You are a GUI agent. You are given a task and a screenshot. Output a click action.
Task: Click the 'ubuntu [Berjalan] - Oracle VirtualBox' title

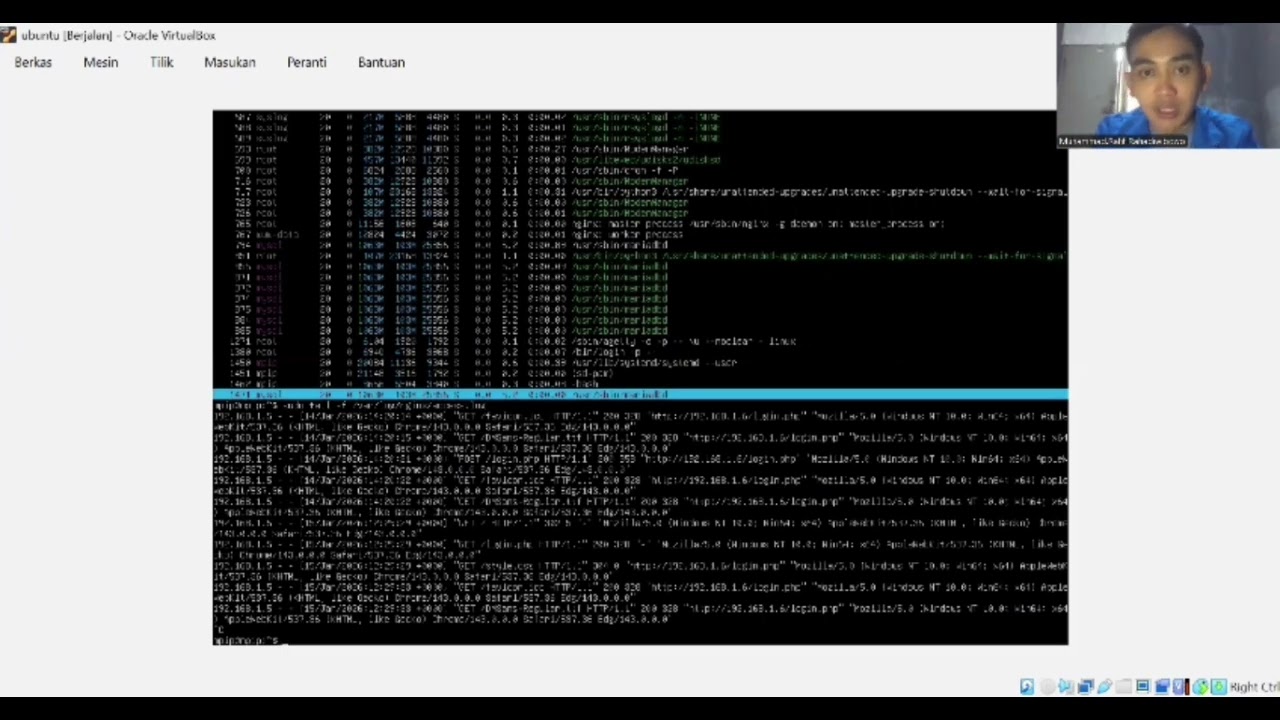118,35
